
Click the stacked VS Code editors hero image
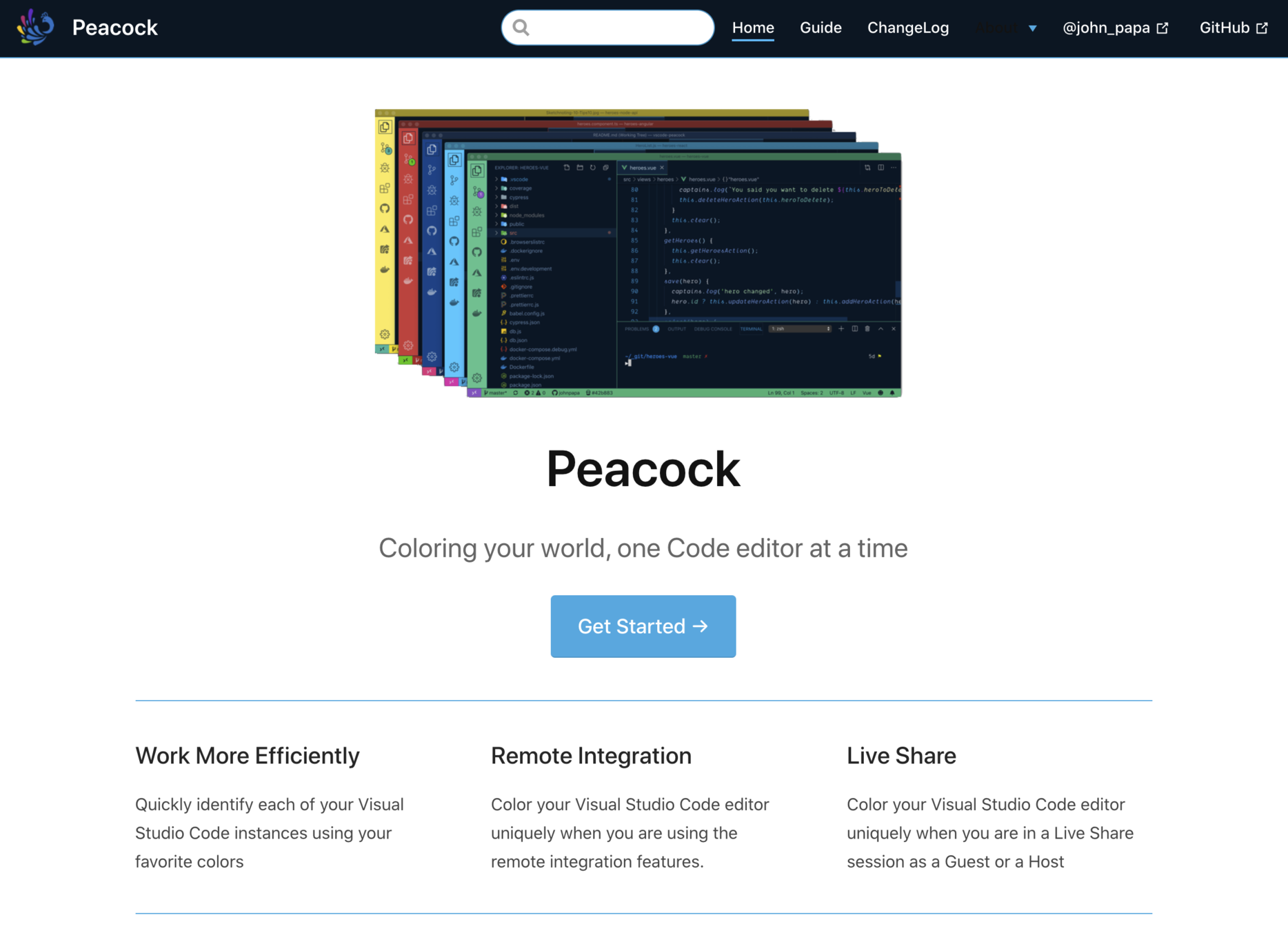(638, 253)
